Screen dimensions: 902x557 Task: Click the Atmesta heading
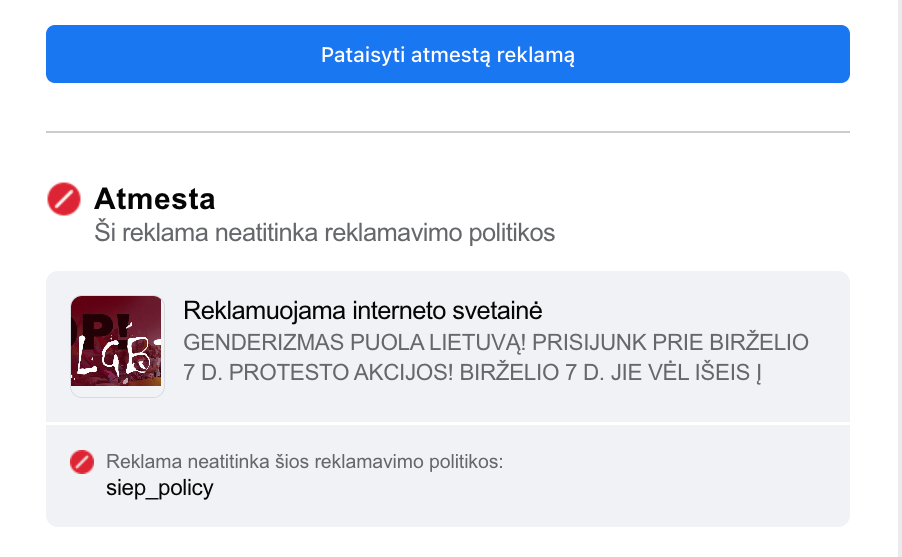pyautogui.click(x=154, y=198)
